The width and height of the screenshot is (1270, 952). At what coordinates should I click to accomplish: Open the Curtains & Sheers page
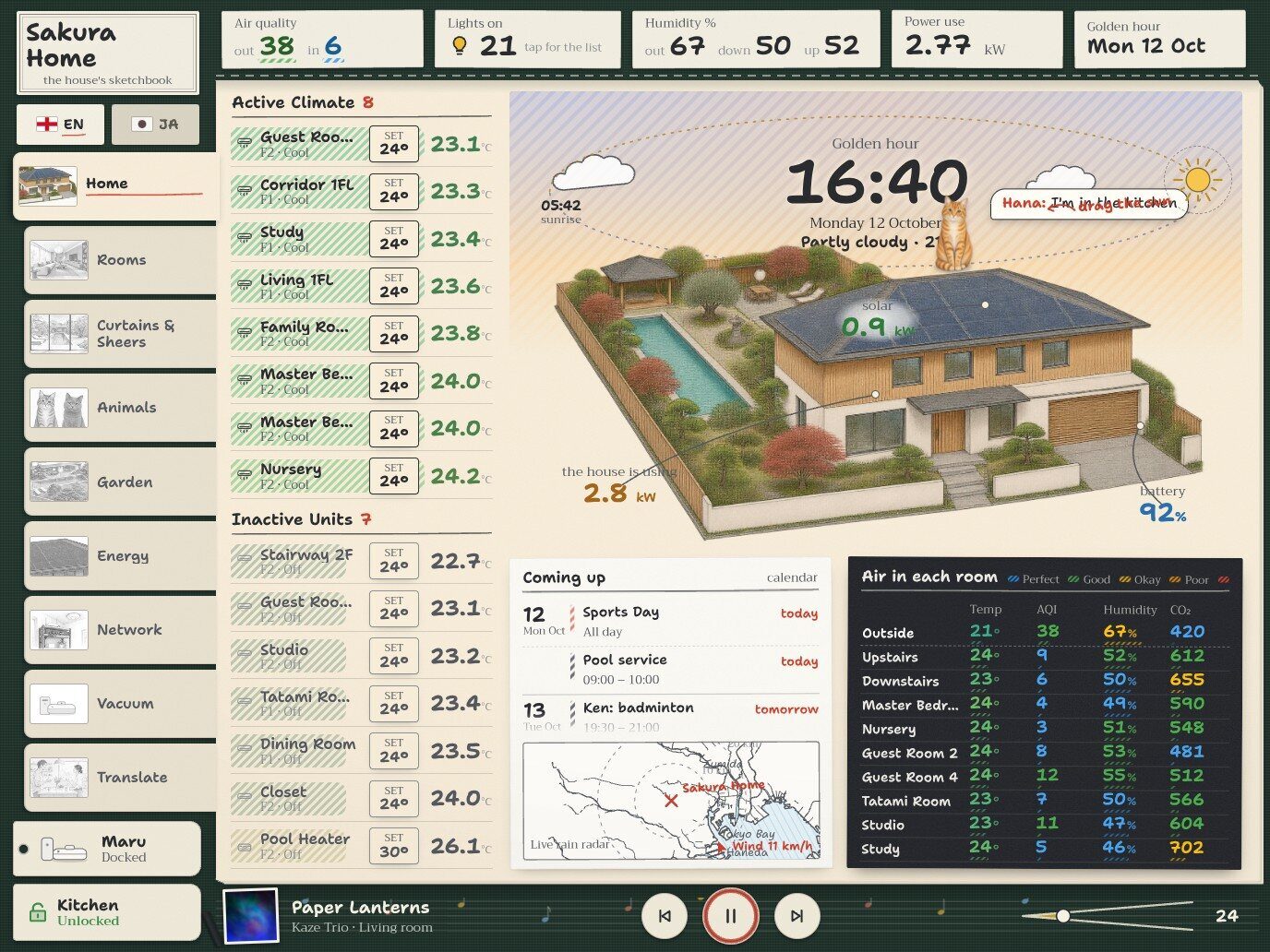(x=120, y=334)
